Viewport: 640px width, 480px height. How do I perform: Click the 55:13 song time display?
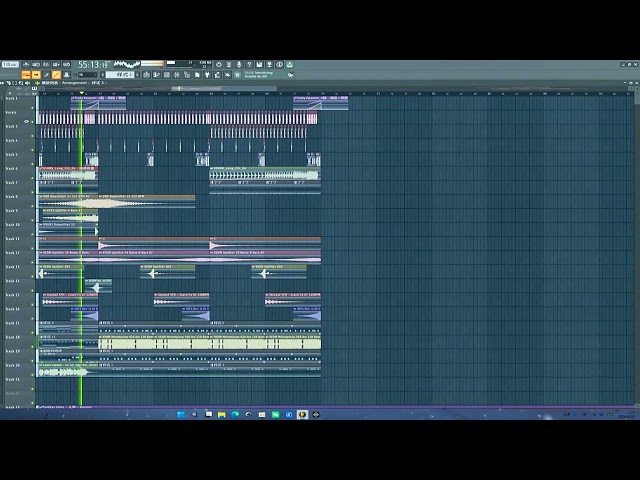click(93, 64)
